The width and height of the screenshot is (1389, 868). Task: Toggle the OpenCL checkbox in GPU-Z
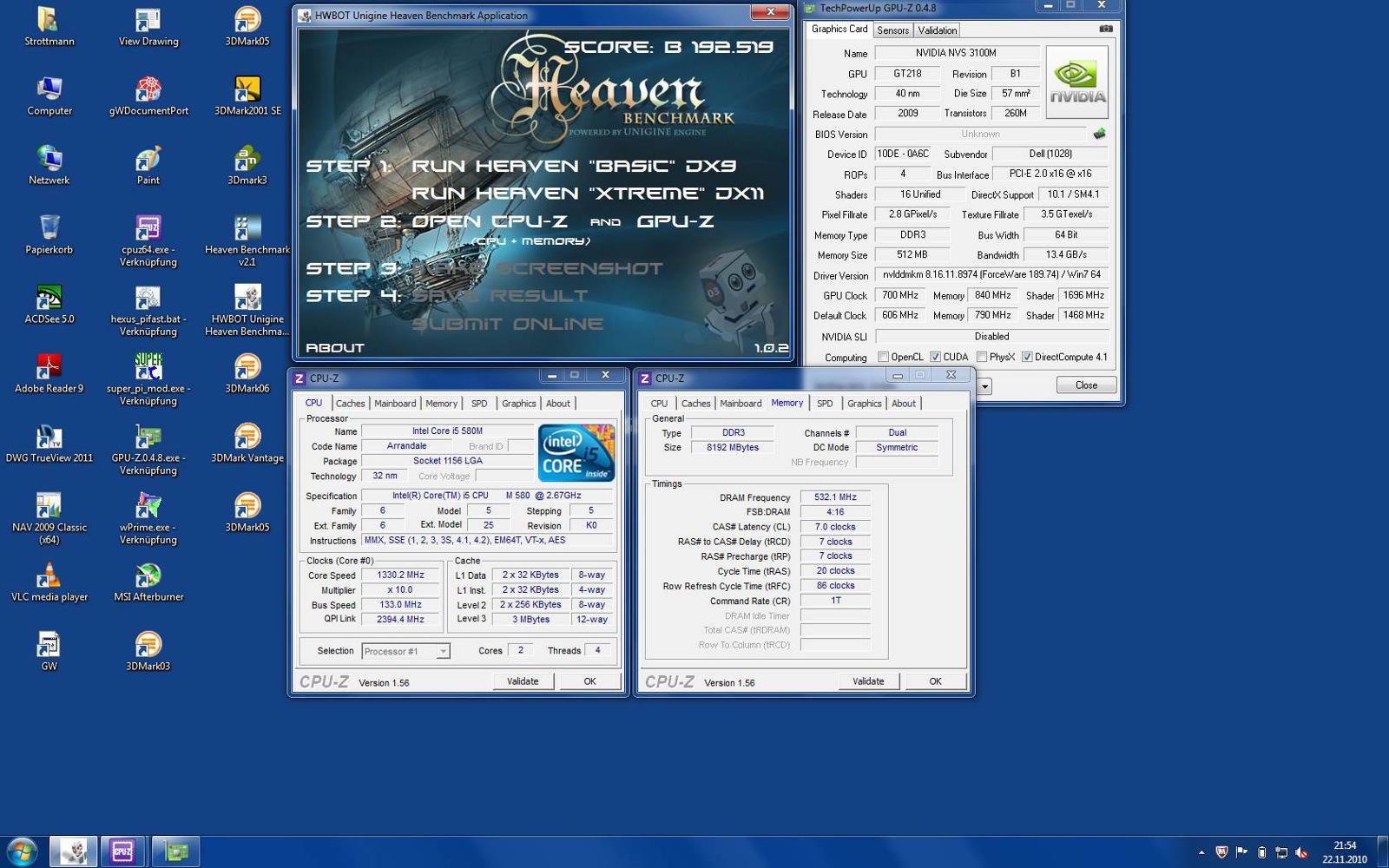click(883, 357)
